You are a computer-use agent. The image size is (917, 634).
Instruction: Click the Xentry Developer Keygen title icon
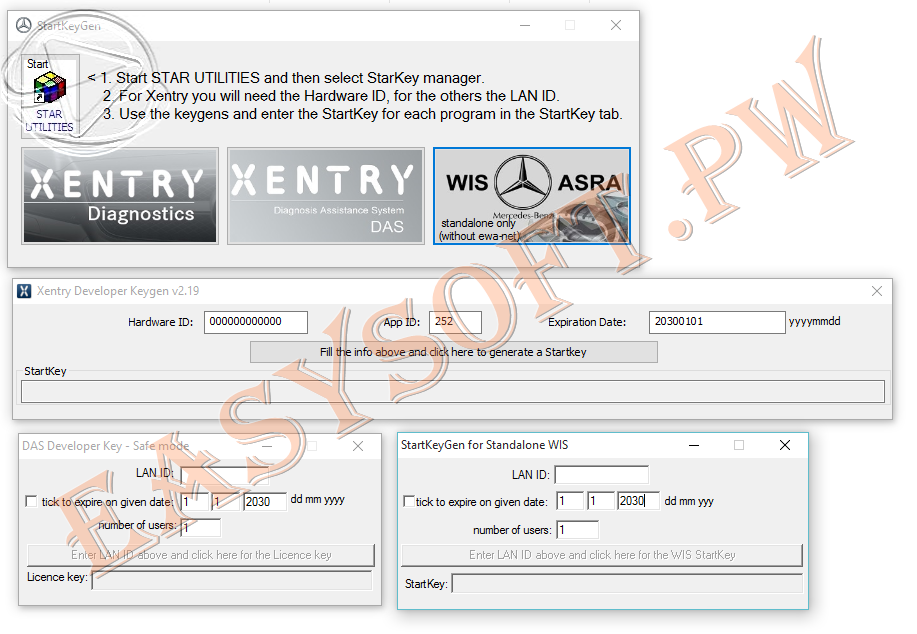(24, 291)
